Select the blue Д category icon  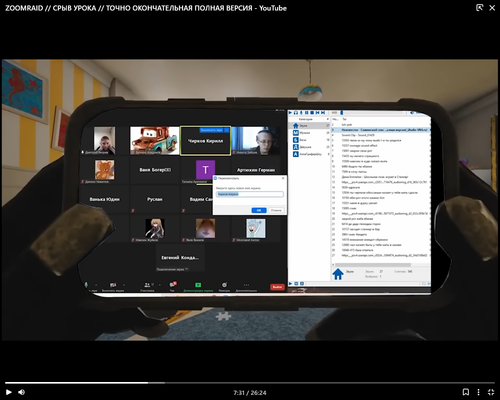coord(295,147)
